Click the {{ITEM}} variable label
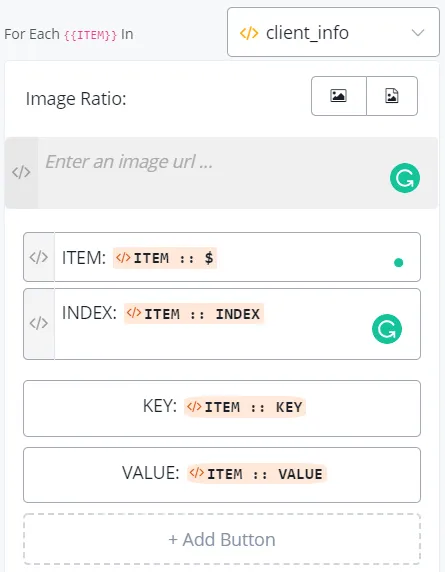 [90, 35]
